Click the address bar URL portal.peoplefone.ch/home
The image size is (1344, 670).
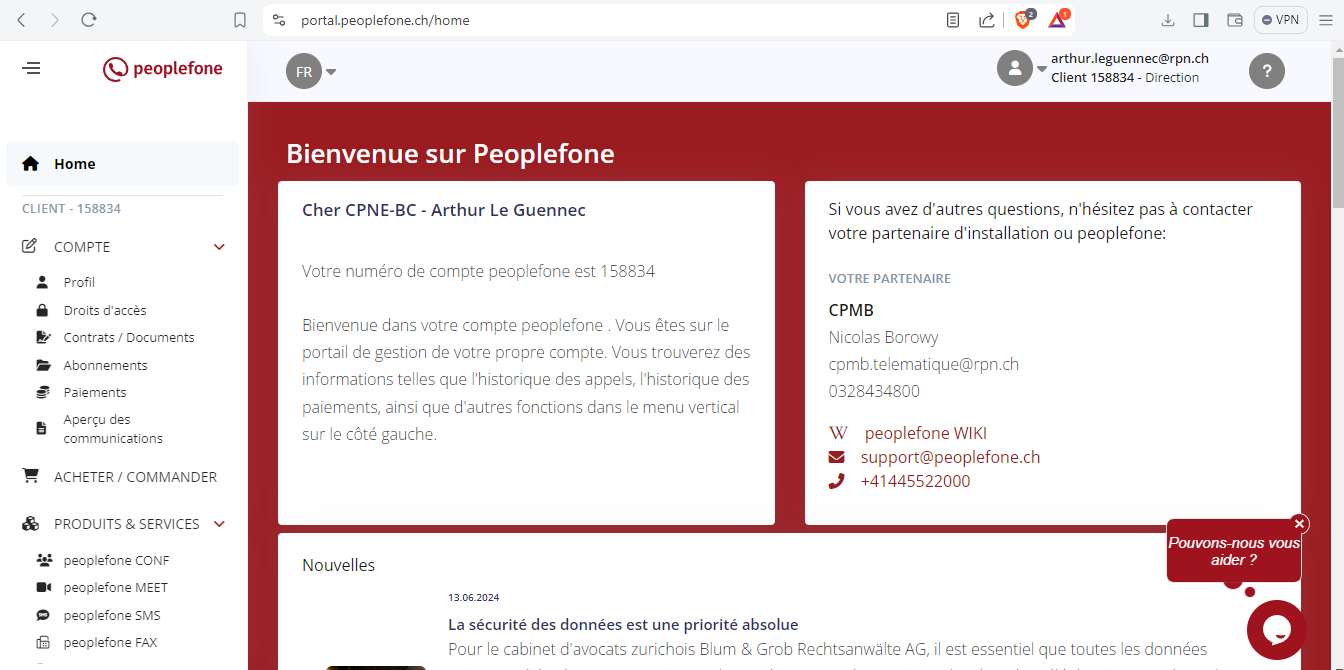click(x=385, y=20)
